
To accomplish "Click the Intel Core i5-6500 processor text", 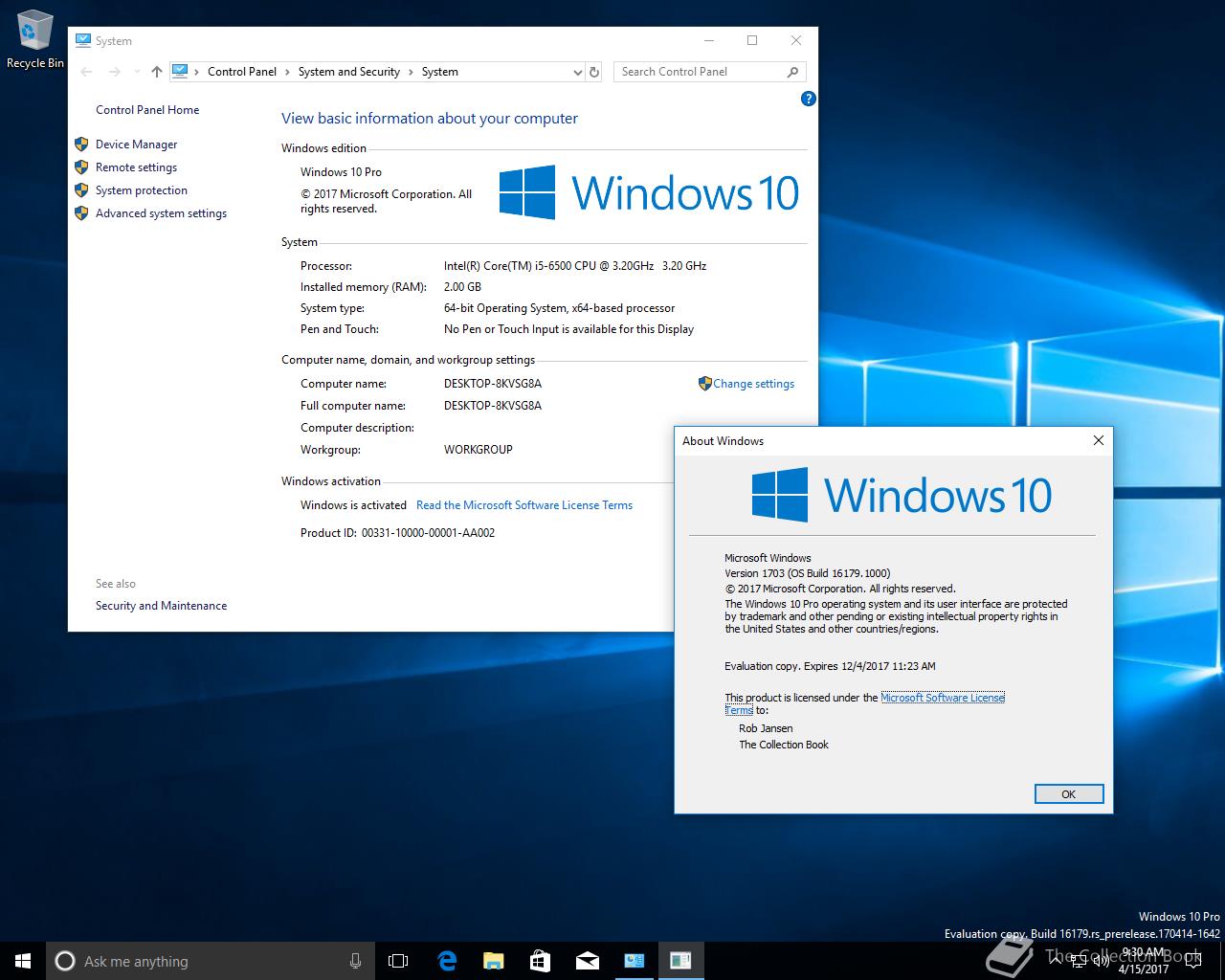I will [575, 266].
